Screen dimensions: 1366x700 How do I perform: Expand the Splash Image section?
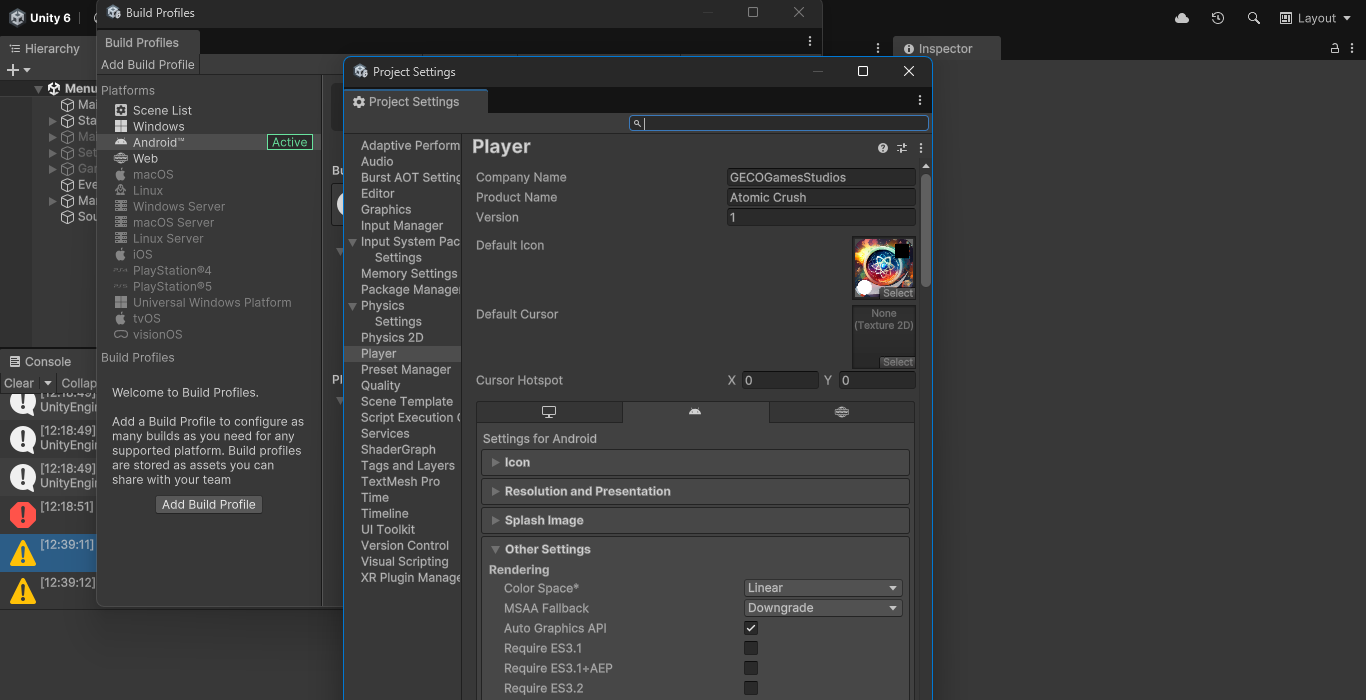click(x=696, y=520)
